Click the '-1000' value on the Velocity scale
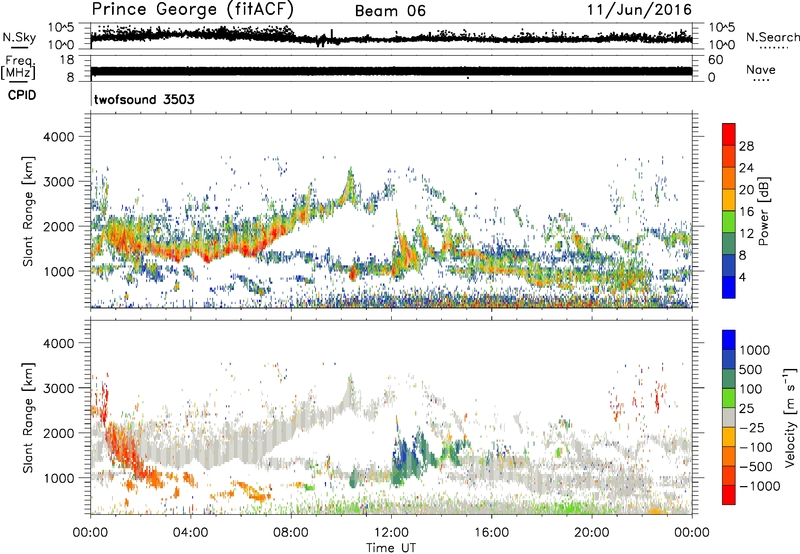Screen dimensions: 800x554 click(760, 486)
